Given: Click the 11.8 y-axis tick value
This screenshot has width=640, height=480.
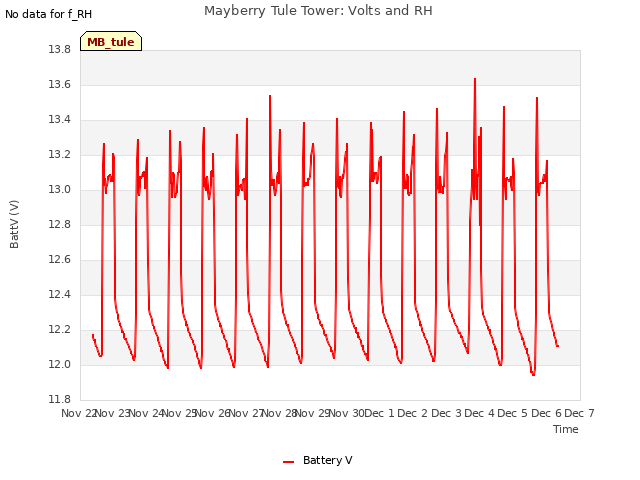Looking at the screenshot, I should [x=60, y=399].
